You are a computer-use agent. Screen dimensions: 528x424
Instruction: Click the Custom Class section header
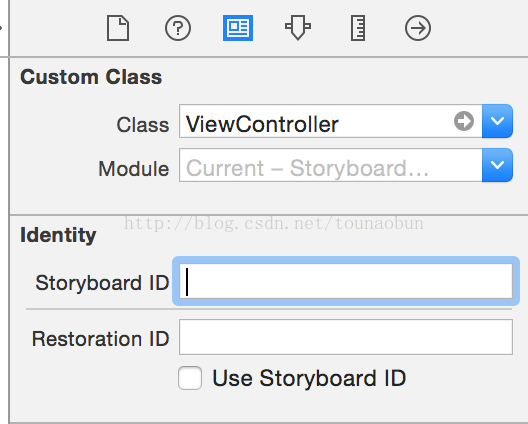tap(91, 77)
